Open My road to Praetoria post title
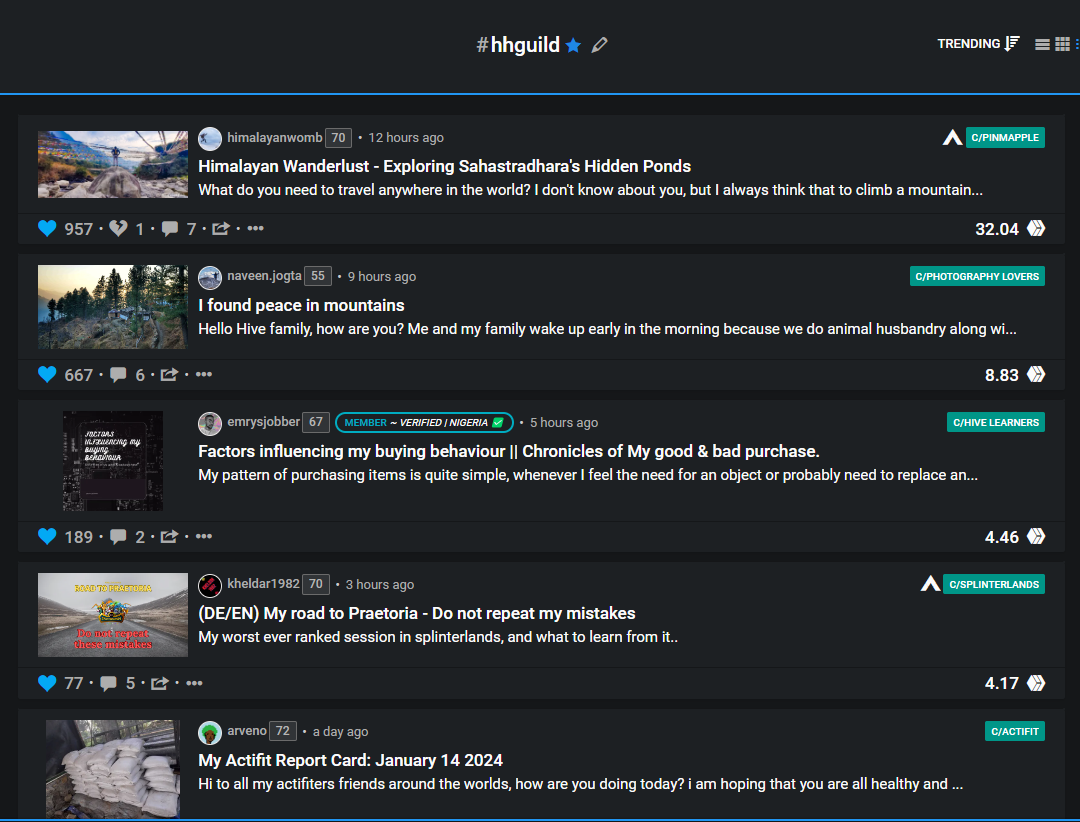This screenshot has height=822, width=1080. [x=417, y=613]
